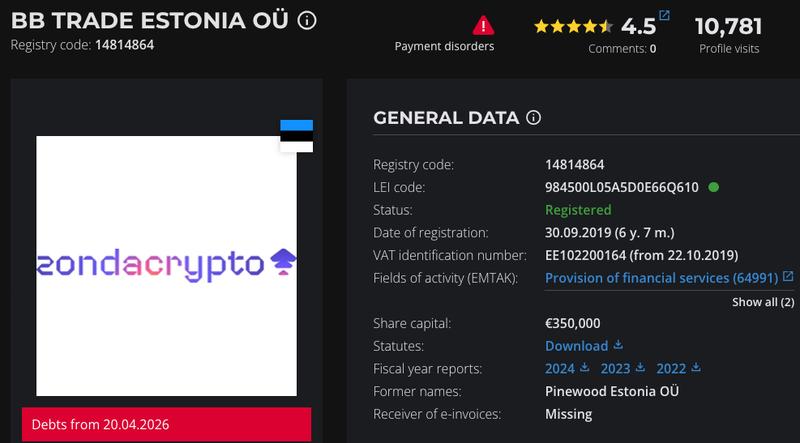Click the download arrow icon next to Statutes
Screen dimensions: 800x443
[618, 344]
